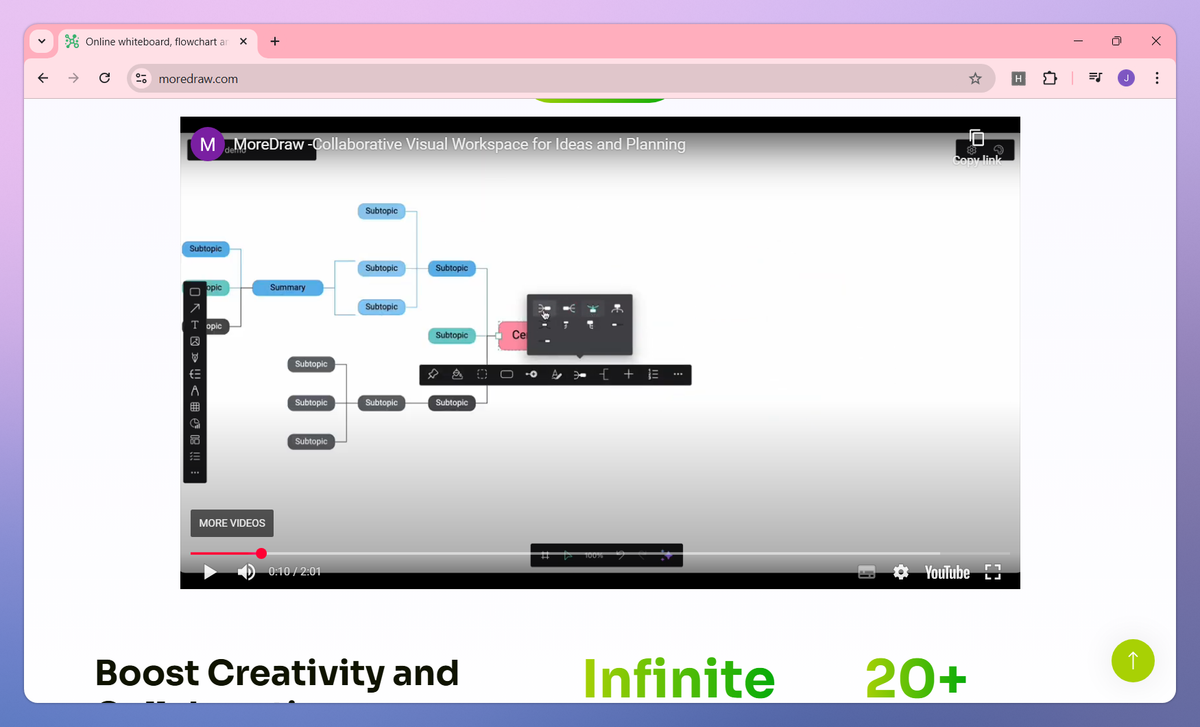Choose the text T tool in the video toolbar
The height and width of the screenshot is (727, 1200).
(195, 325)
